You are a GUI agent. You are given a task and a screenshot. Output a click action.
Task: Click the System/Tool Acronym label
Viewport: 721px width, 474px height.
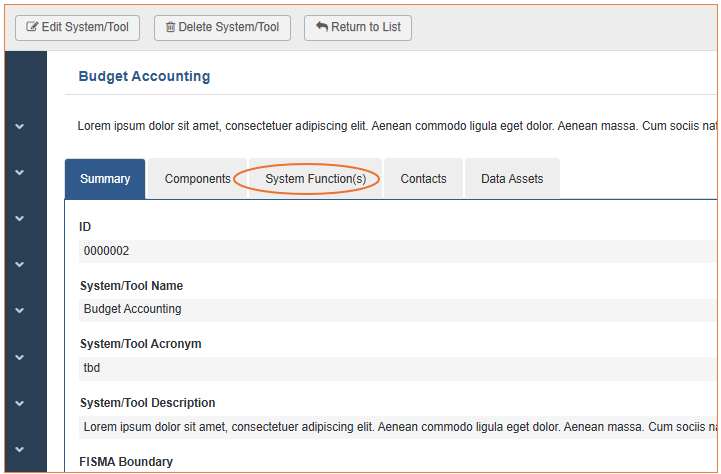tap(141, 344)
